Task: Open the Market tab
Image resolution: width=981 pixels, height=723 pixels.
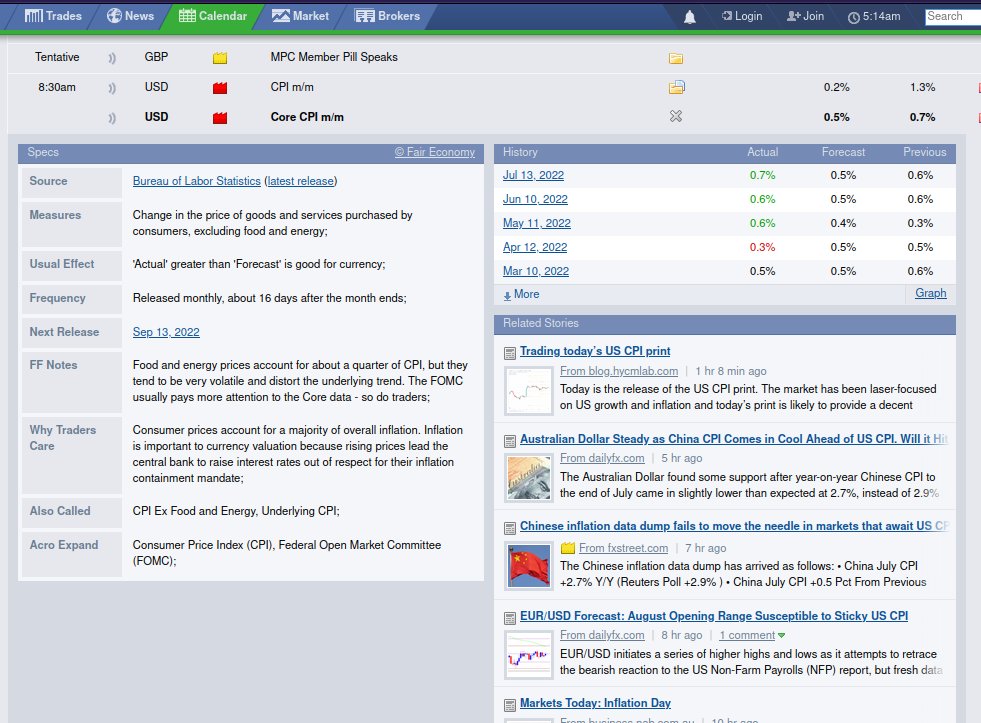Action: tap(300, 16)
